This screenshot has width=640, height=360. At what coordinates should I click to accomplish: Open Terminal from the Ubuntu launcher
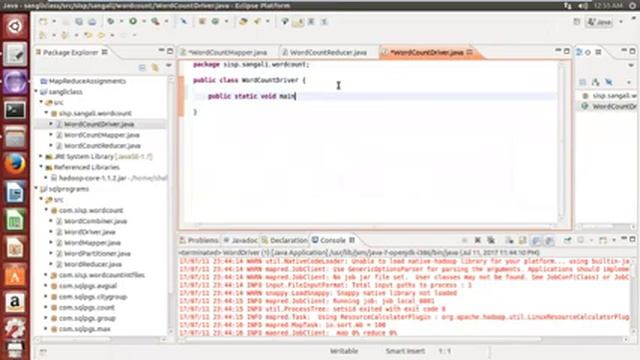(x=15, y=110)
